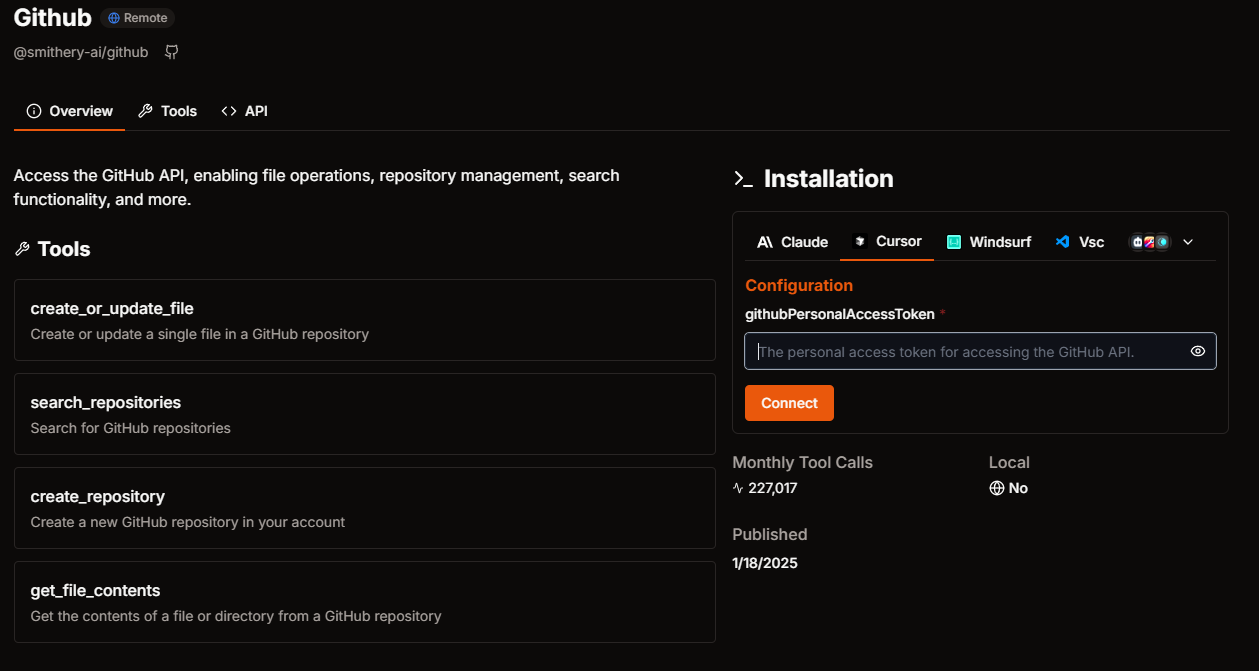Image resolution: width=1259 pixels, height=671 pixels.
Task: Click the Remote globe badge
Action: pyautogui.click(x=137, y=18)
